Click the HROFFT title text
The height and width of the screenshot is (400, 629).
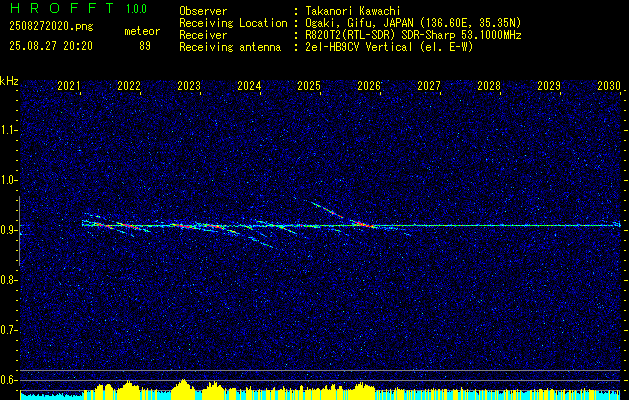62,8
